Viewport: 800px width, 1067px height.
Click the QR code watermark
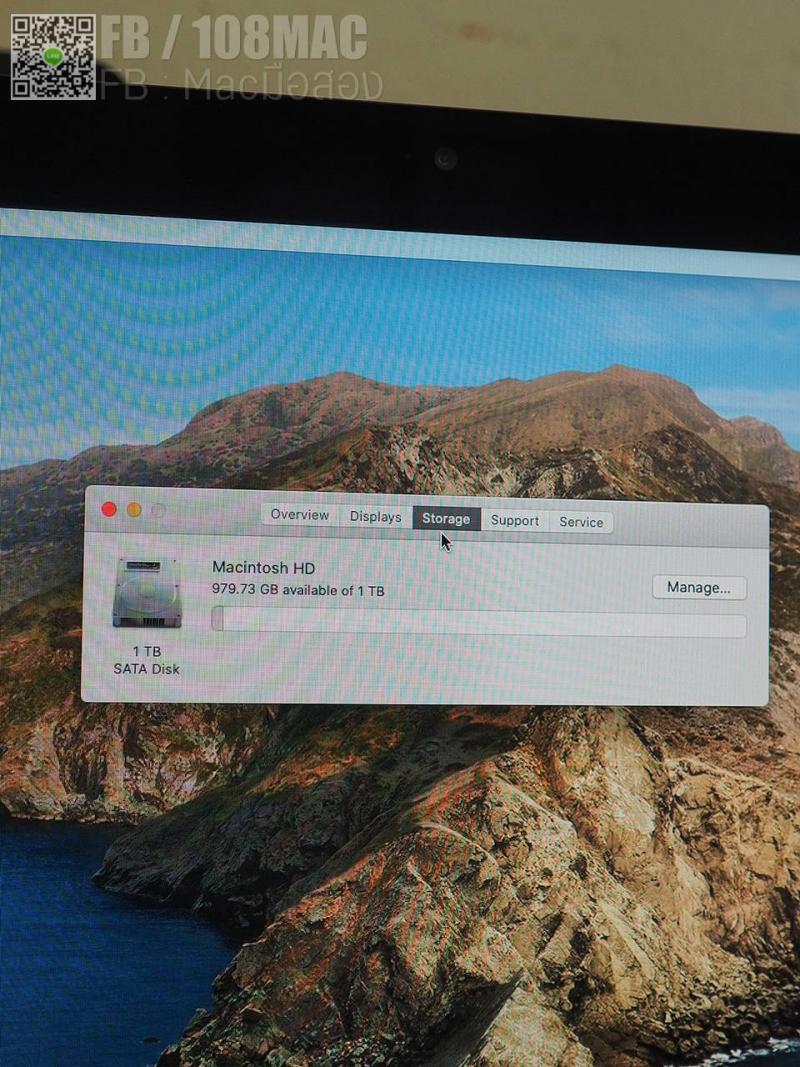click(53, 57)
